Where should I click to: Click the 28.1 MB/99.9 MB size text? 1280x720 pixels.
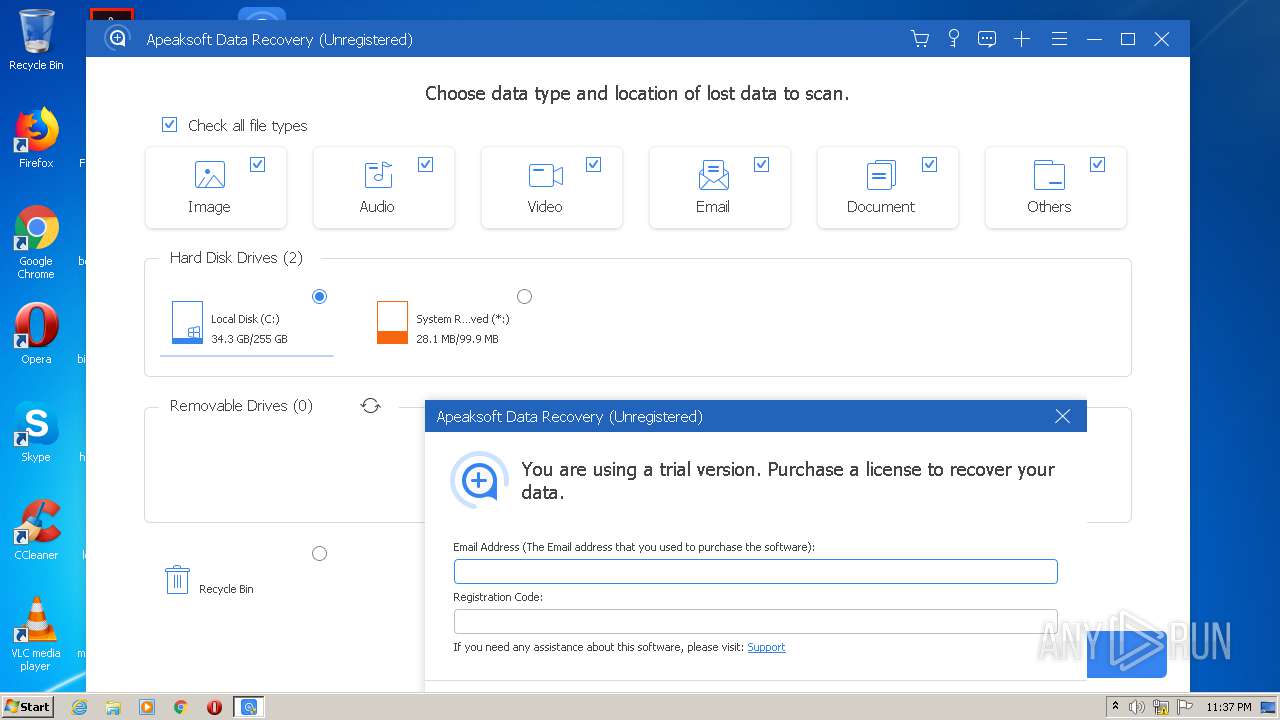point(457,339)
